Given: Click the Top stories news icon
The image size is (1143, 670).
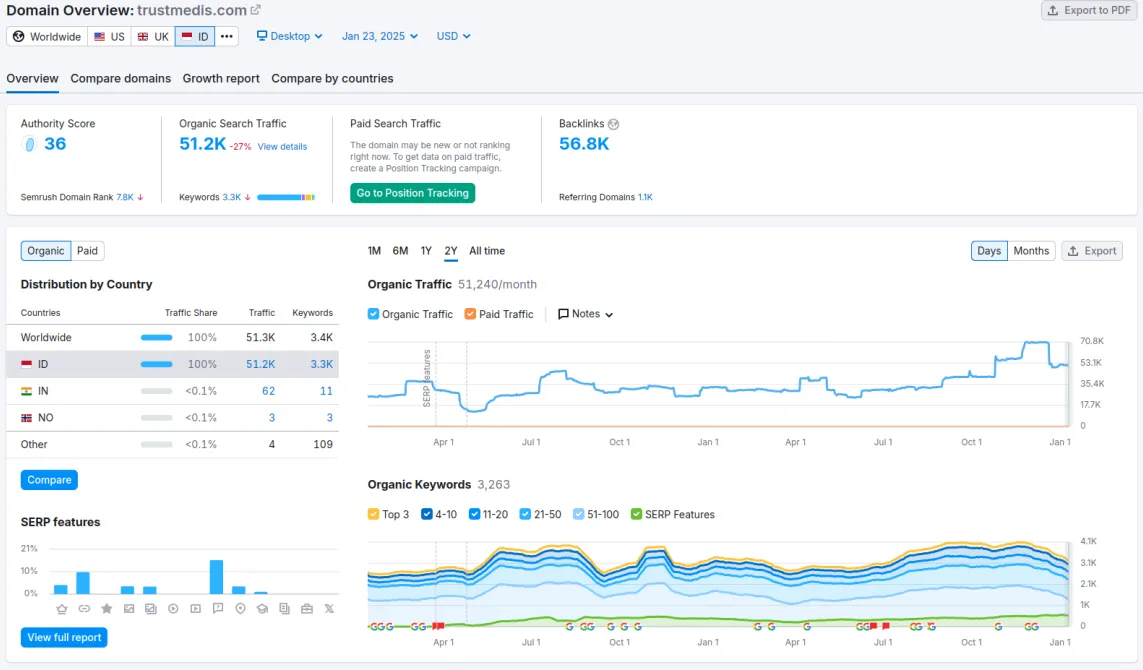Looking at the screenshot, I should 284,609.
